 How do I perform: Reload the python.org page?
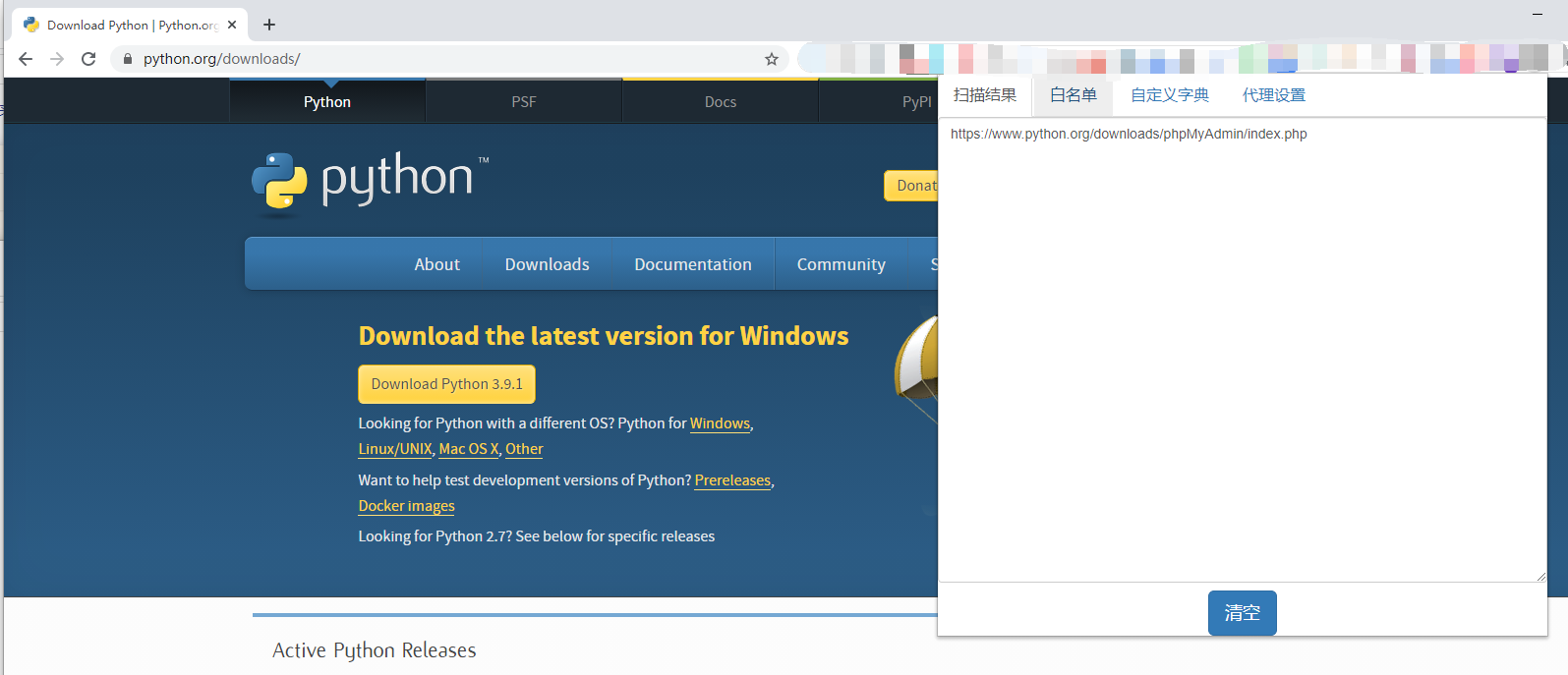pos(88,59)
